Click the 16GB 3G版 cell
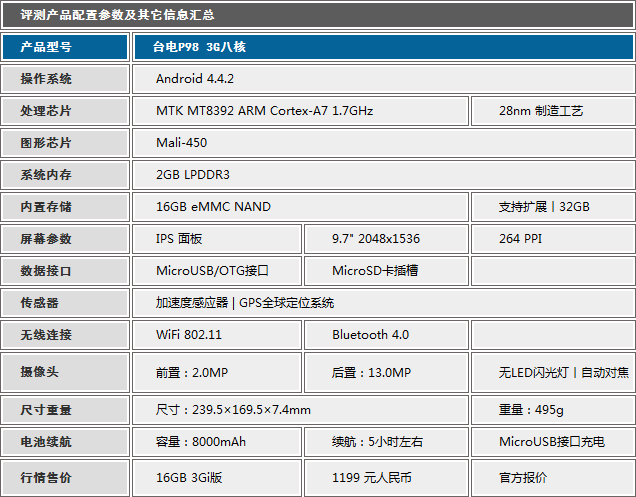Viewport: 636px width, 497px height. [217, 478]
